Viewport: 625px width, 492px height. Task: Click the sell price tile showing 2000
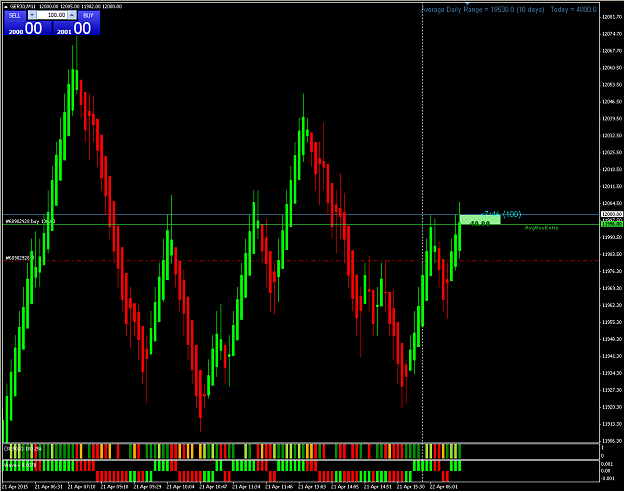pos(28,28)
